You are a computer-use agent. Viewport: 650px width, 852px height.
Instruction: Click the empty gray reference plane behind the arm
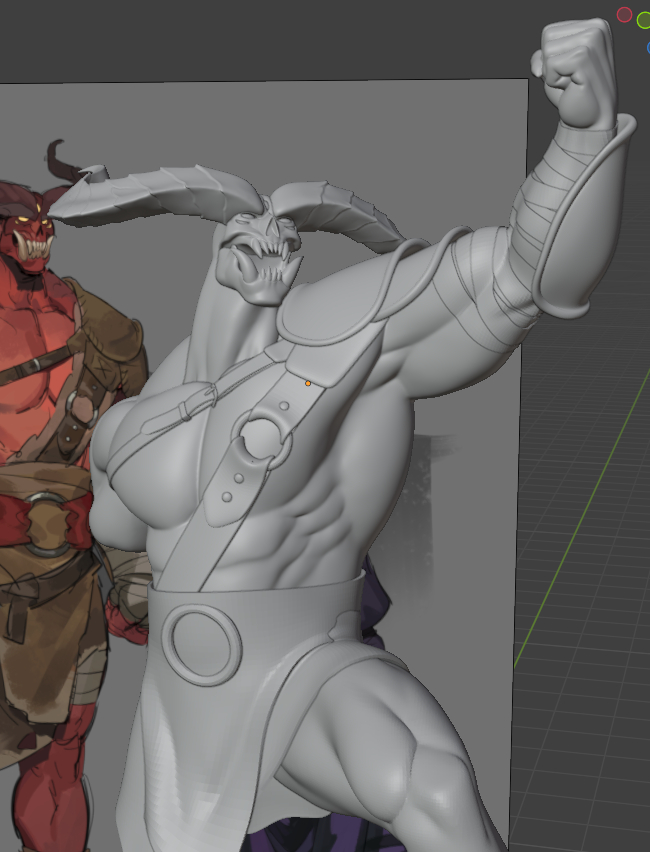point(470,500)
